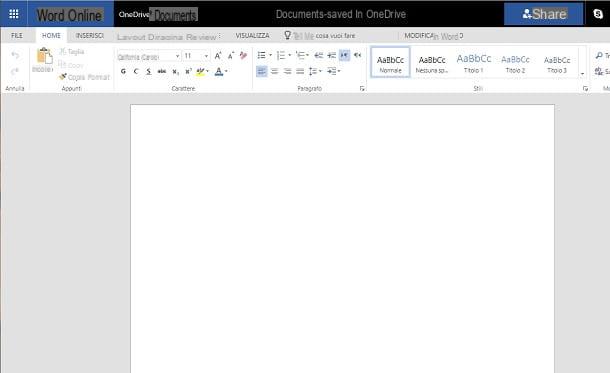Viewport: 610px width, 373px height.
Task: Open the FILE tab
Action: [17, 35]
